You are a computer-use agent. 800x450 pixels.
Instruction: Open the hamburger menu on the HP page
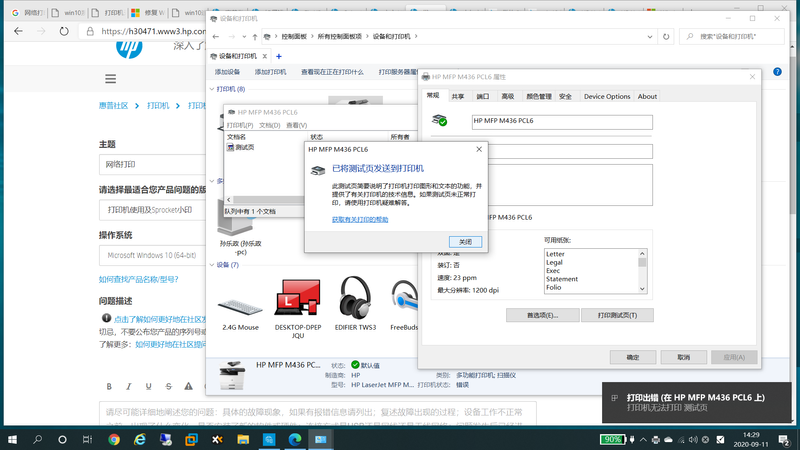(110, 79)
